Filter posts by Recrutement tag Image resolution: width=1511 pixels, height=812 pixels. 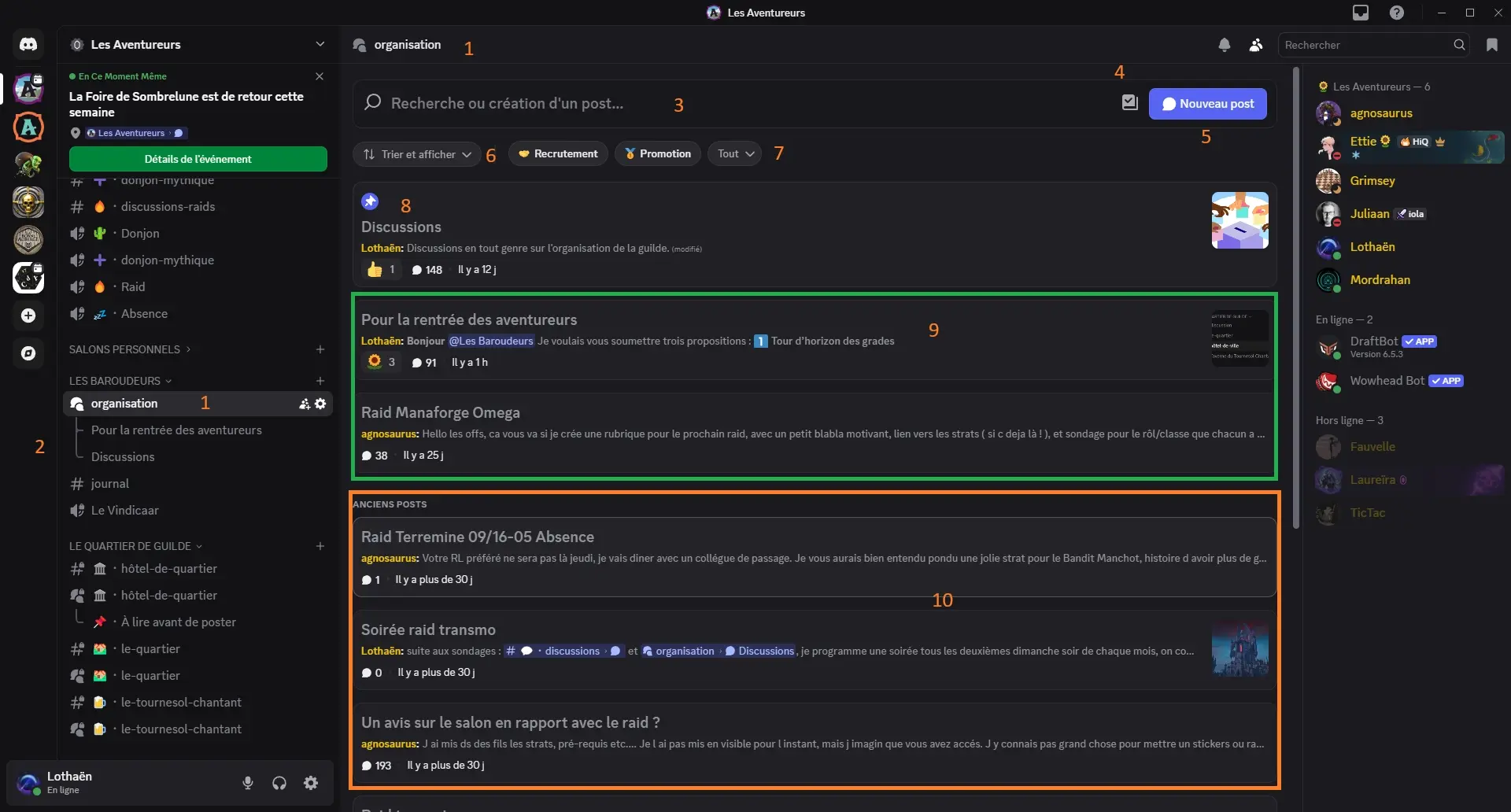coord(558,154)
